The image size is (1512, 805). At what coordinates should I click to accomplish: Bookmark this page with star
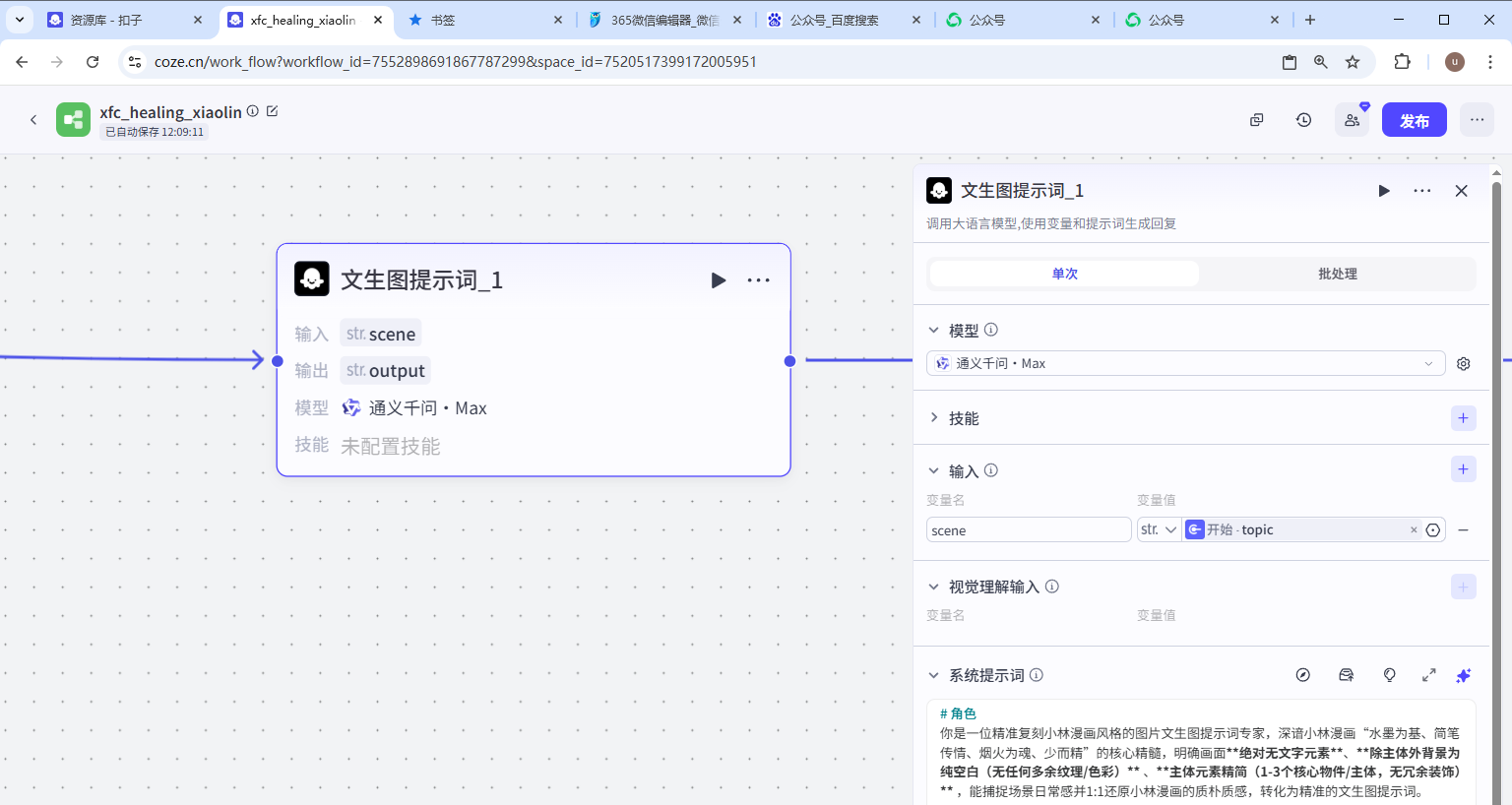coord(1353,62)
